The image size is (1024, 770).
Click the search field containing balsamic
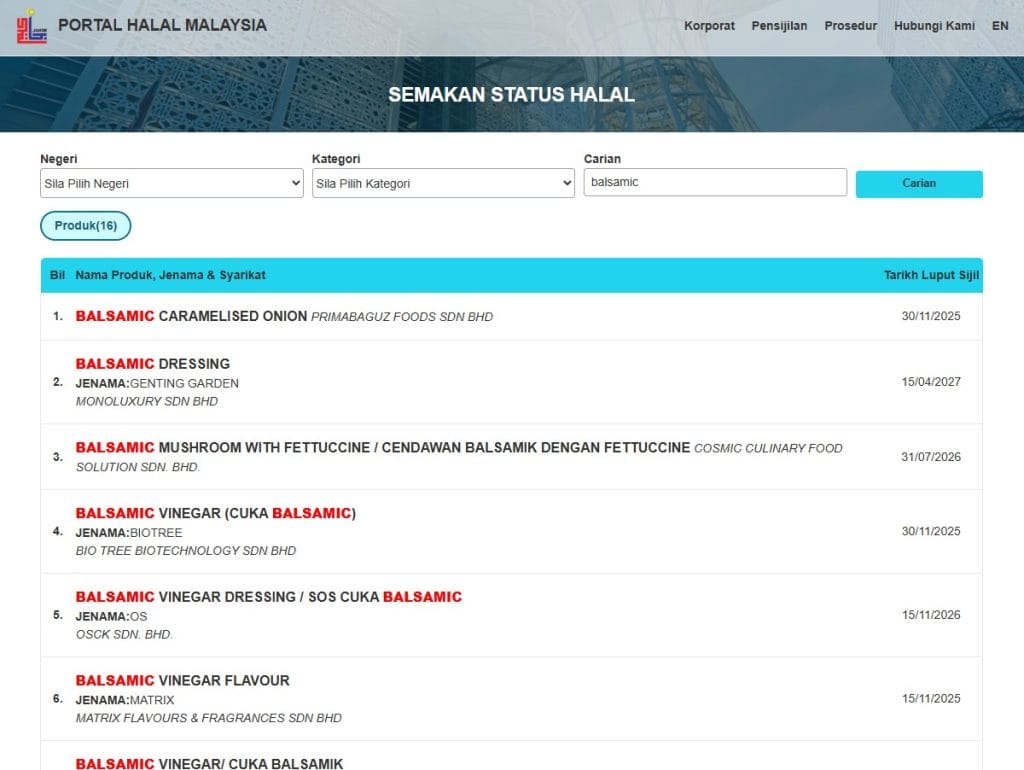714,181
